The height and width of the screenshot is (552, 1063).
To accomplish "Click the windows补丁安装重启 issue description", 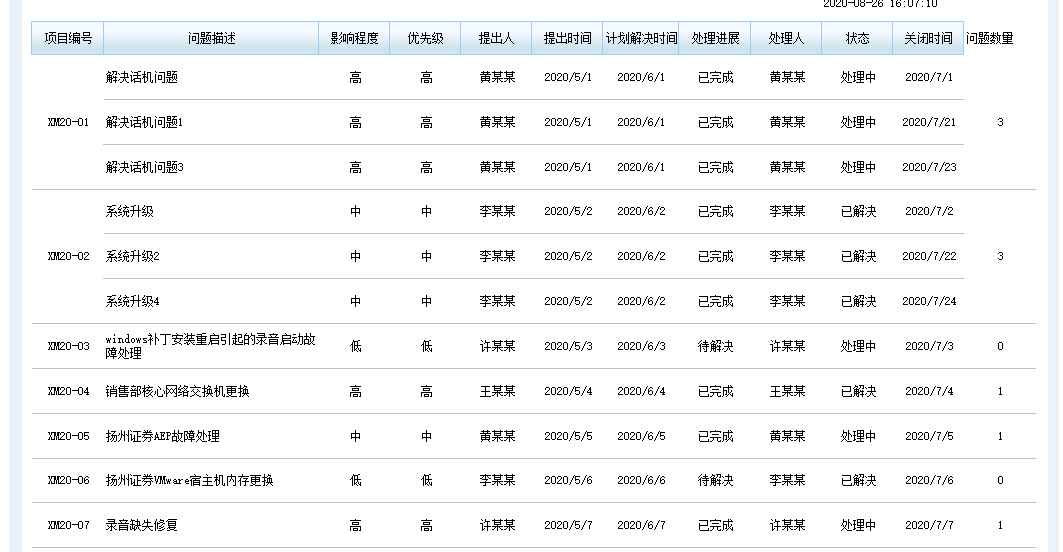I will click(x=210, y=346).
